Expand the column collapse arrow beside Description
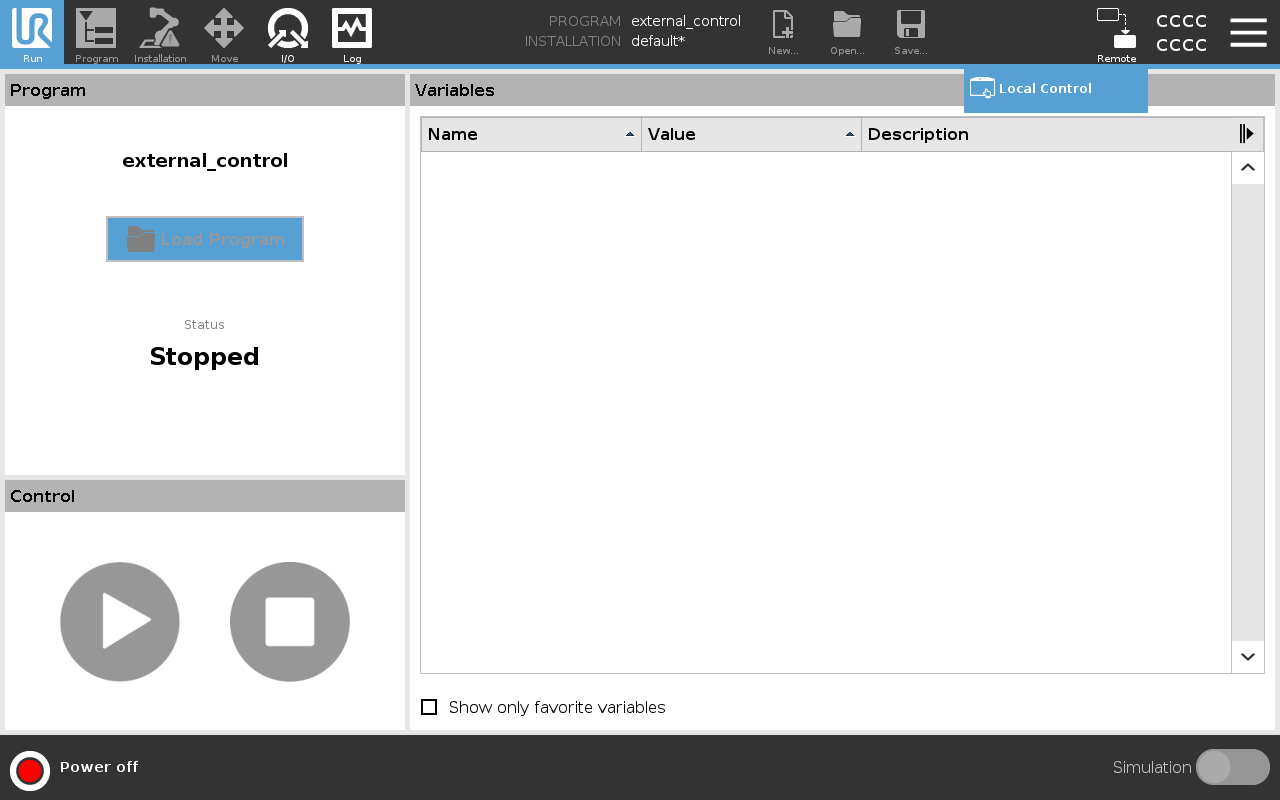This screenshot has height=800, width=1280. click(x=1246, y=134)
